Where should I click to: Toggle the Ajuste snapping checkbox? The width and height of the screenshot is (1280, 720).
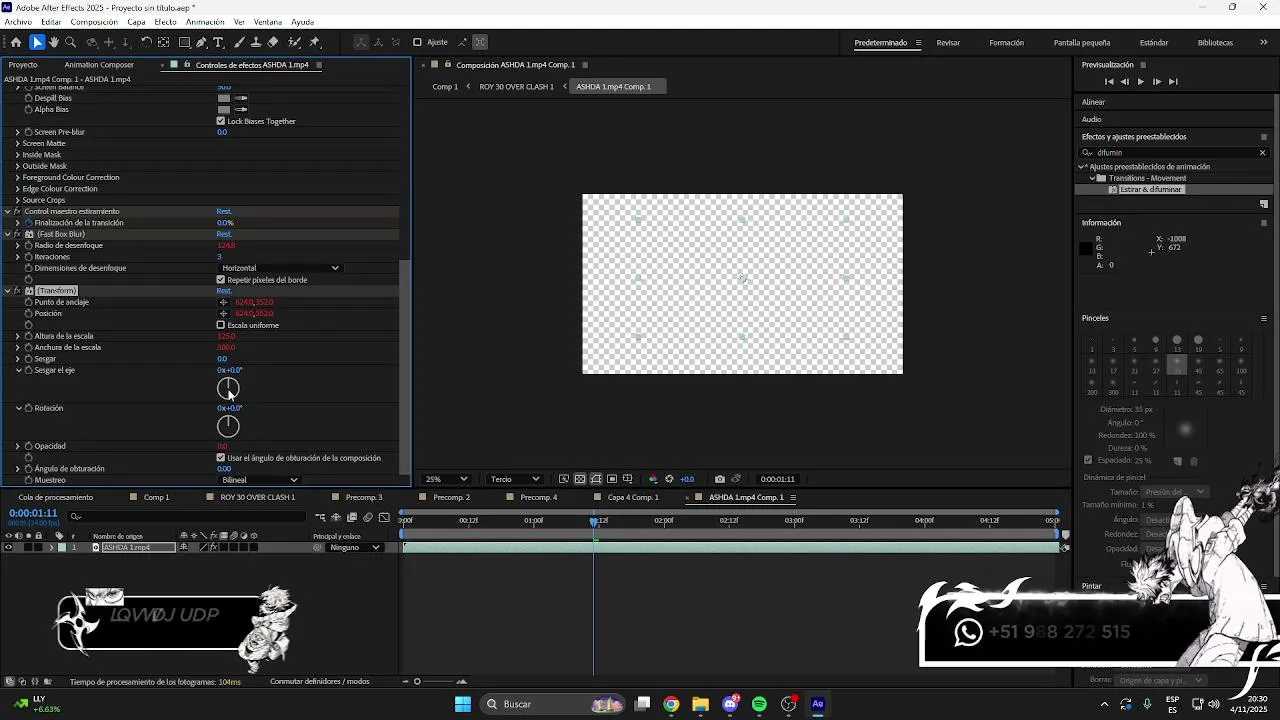pyautogui.click(x=417, y=42)
